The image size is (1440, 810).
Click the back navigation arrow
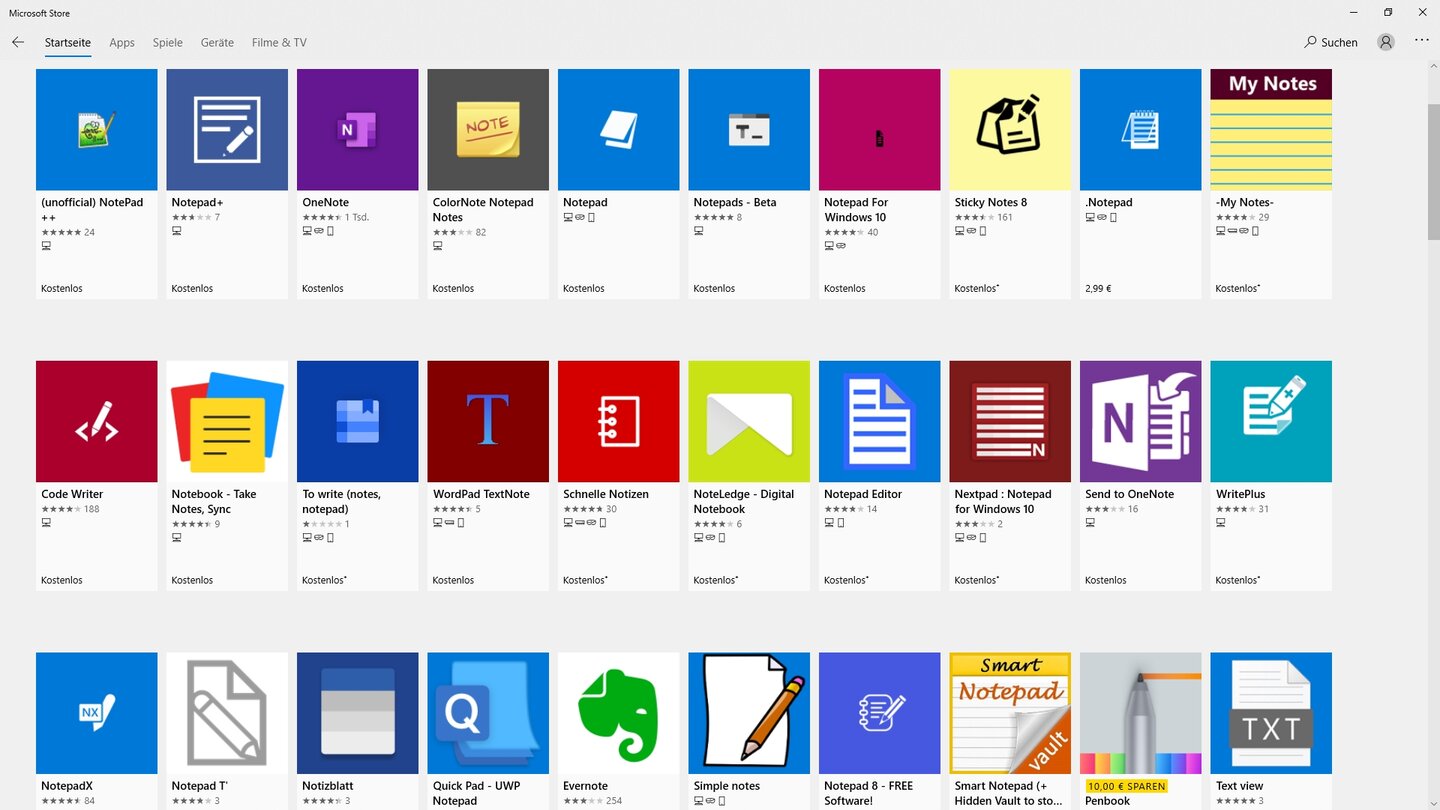(18, 42)
